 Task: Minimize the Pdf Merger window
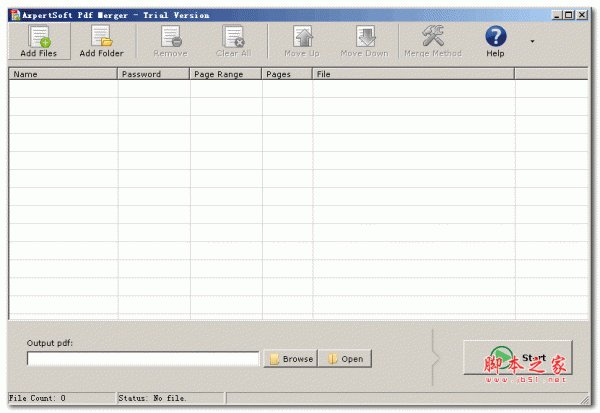pos(557,15)
